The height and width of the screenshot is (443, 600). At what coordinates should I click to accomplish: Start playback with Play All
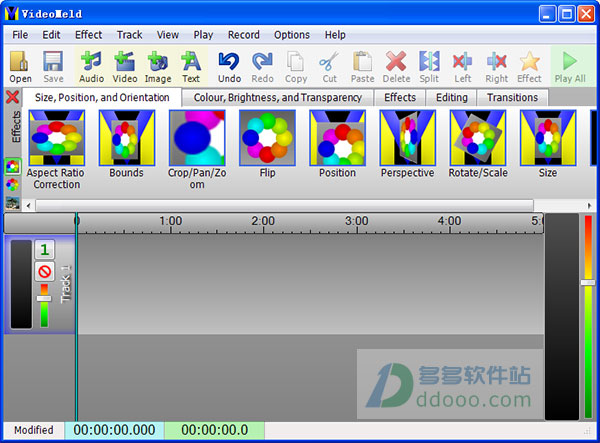(x=570, y=67)
